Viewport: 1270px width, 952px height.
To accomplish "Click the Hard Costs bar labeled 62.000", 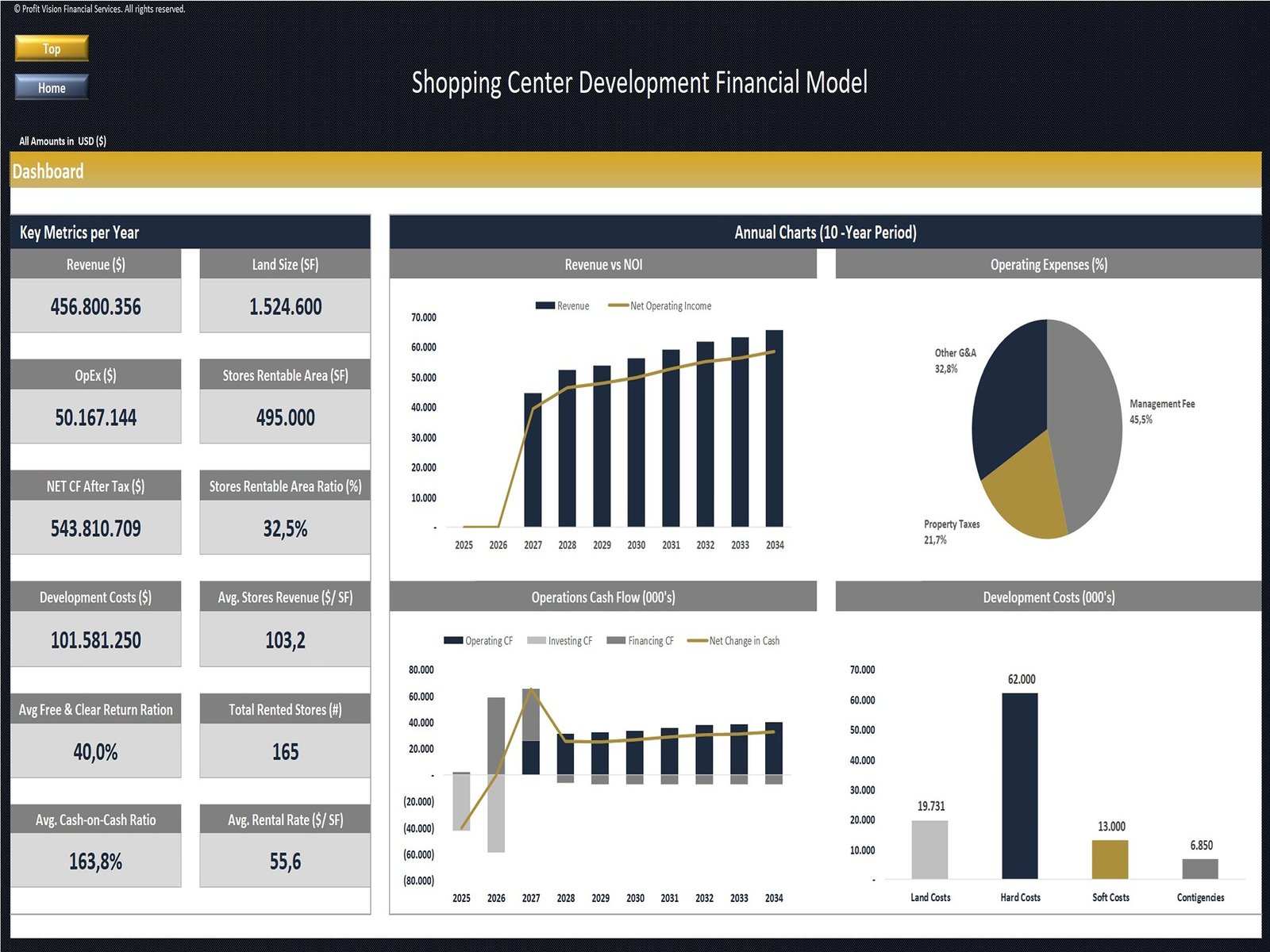I will (x=1019, y=785).
